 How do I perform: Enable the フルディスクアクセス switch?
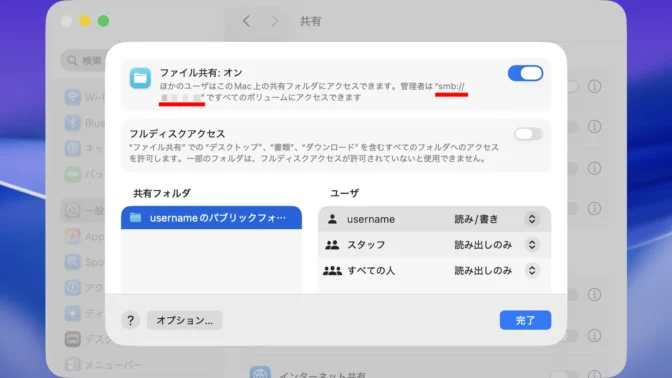(x=528, y=134)
